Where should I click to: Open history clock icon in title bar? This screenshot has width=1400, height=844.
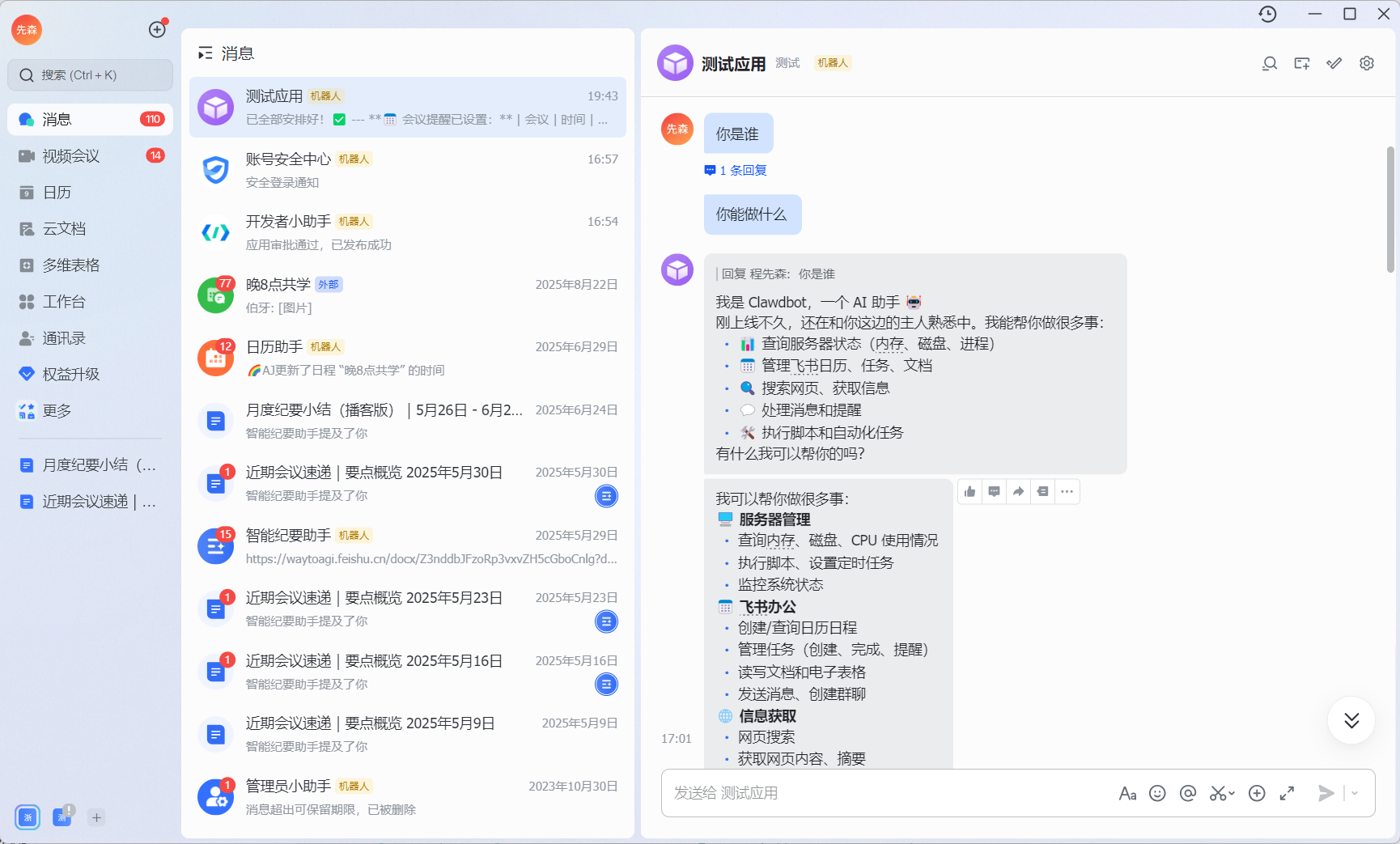(1268, 14)
